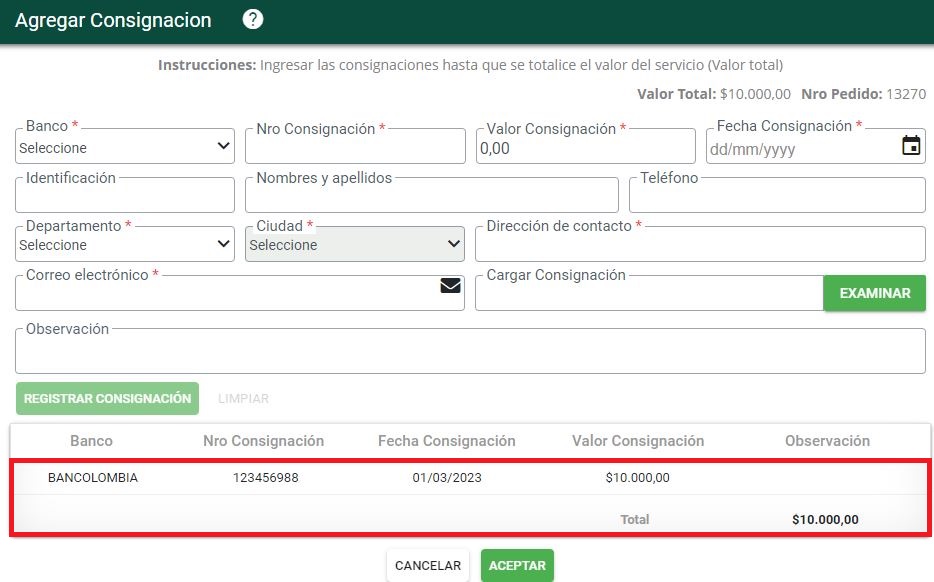
Task: Click the envelope icon in Correo electrónico
Action: click(x=450, y=286)
